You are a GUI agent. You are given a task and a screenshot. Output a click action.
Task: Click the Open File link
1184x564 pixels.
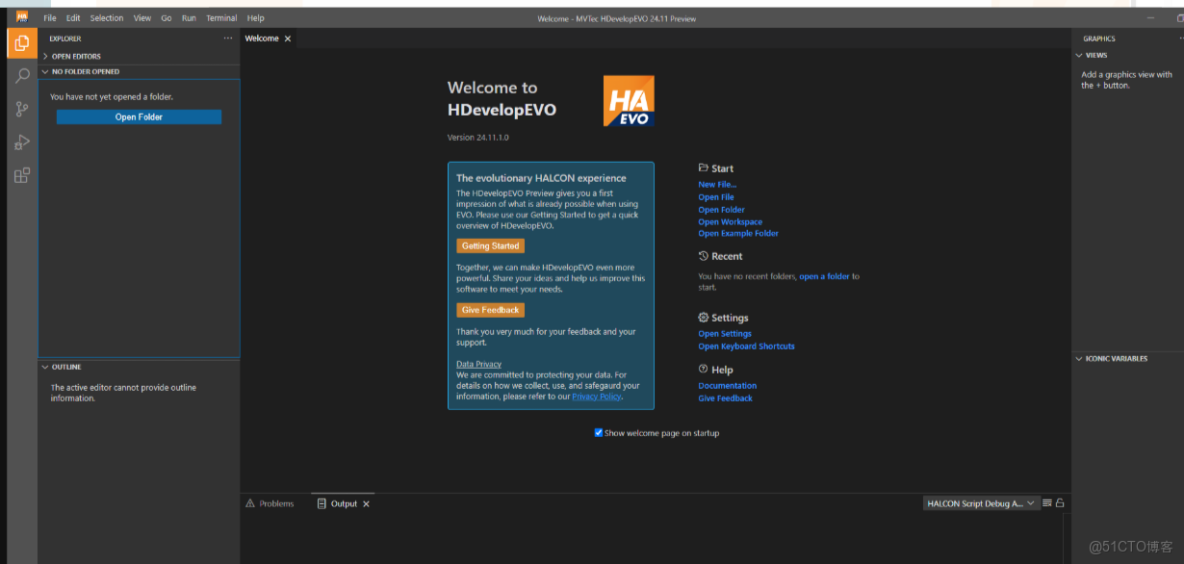[716, 197]
